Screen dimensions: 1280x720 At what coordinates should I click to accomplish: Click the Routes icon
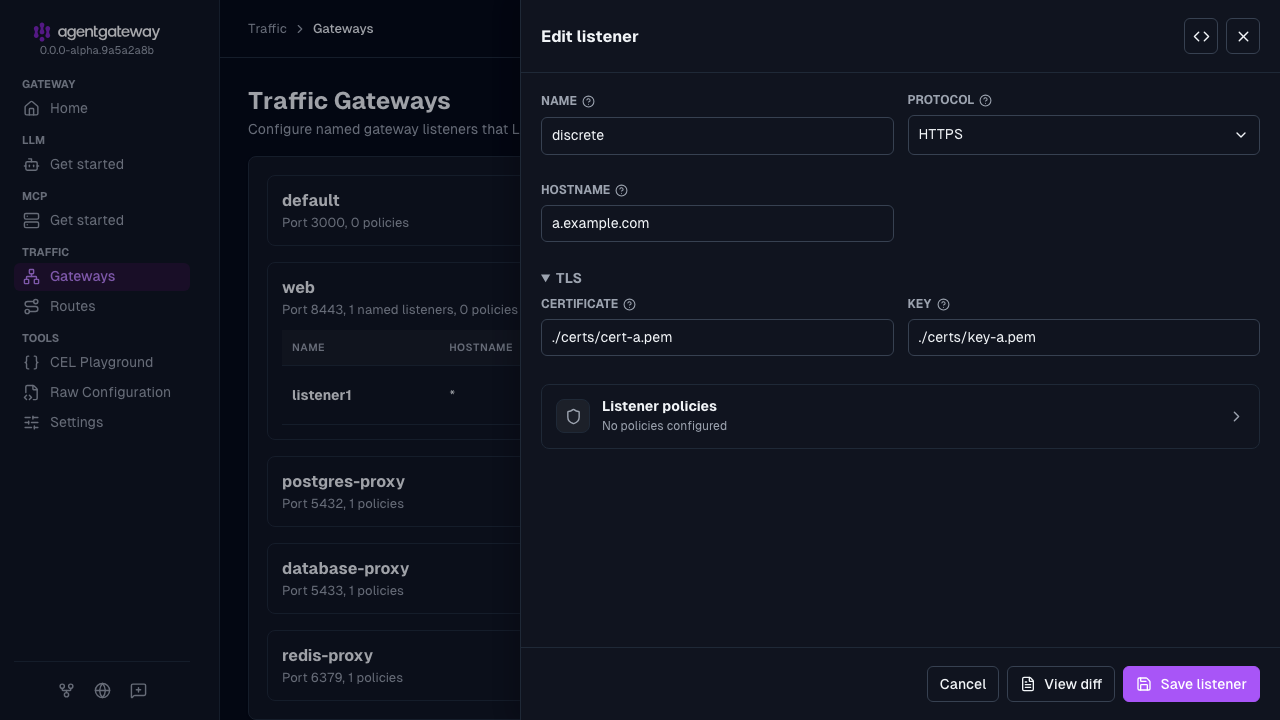(32, 306)
